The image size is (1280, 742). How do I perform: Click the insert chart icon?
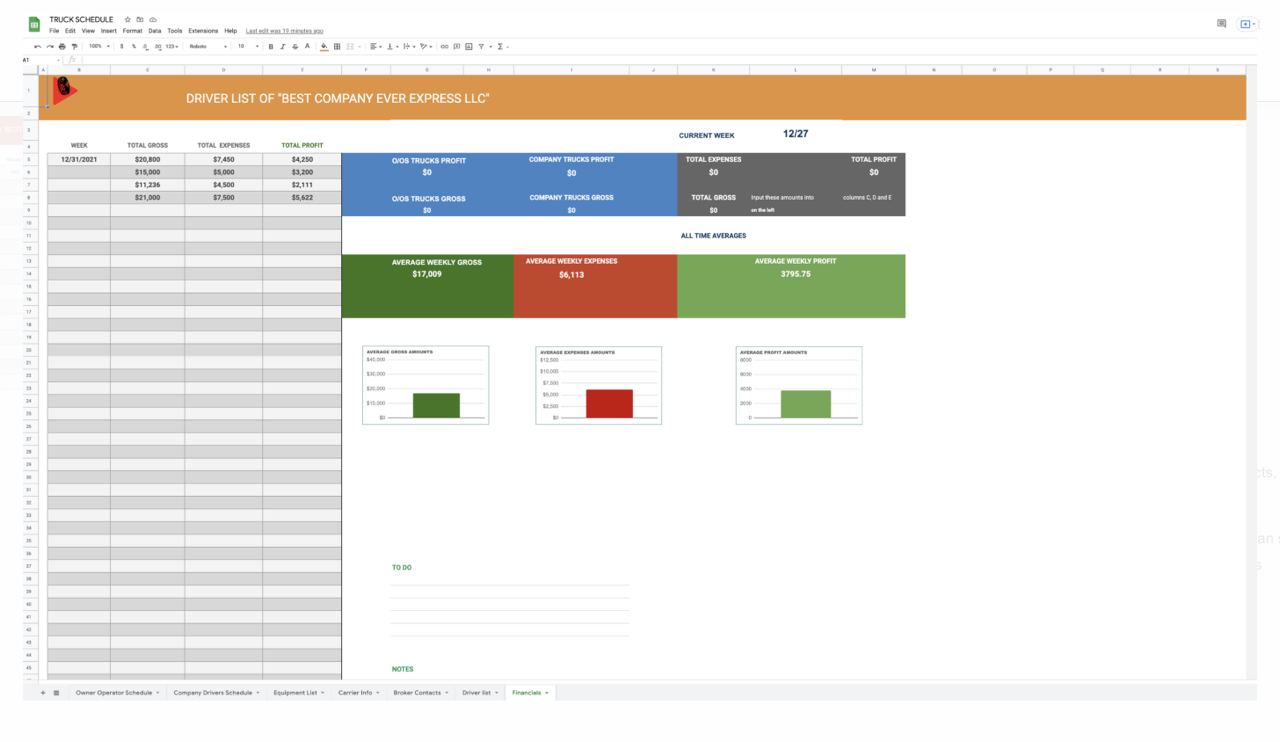469,46
